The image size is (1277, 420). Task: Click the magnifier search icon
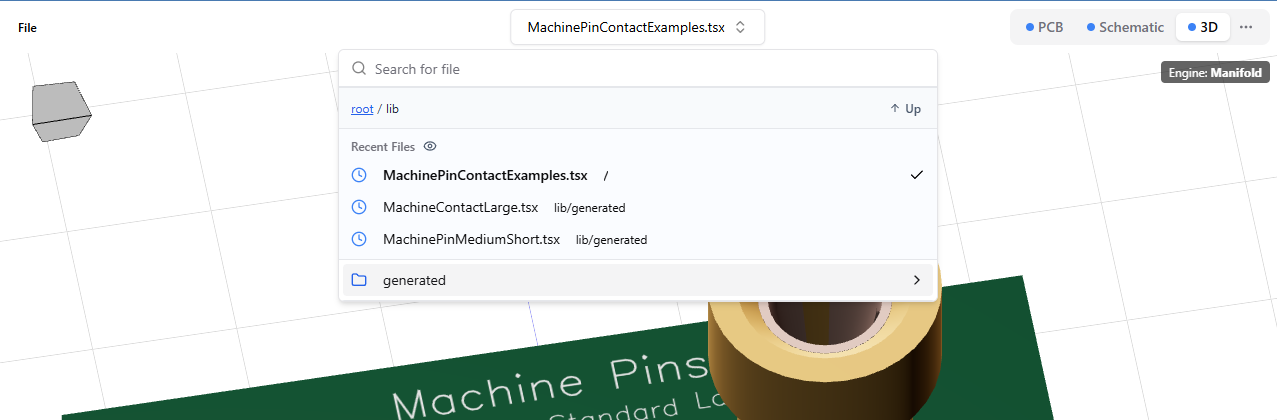360,69
